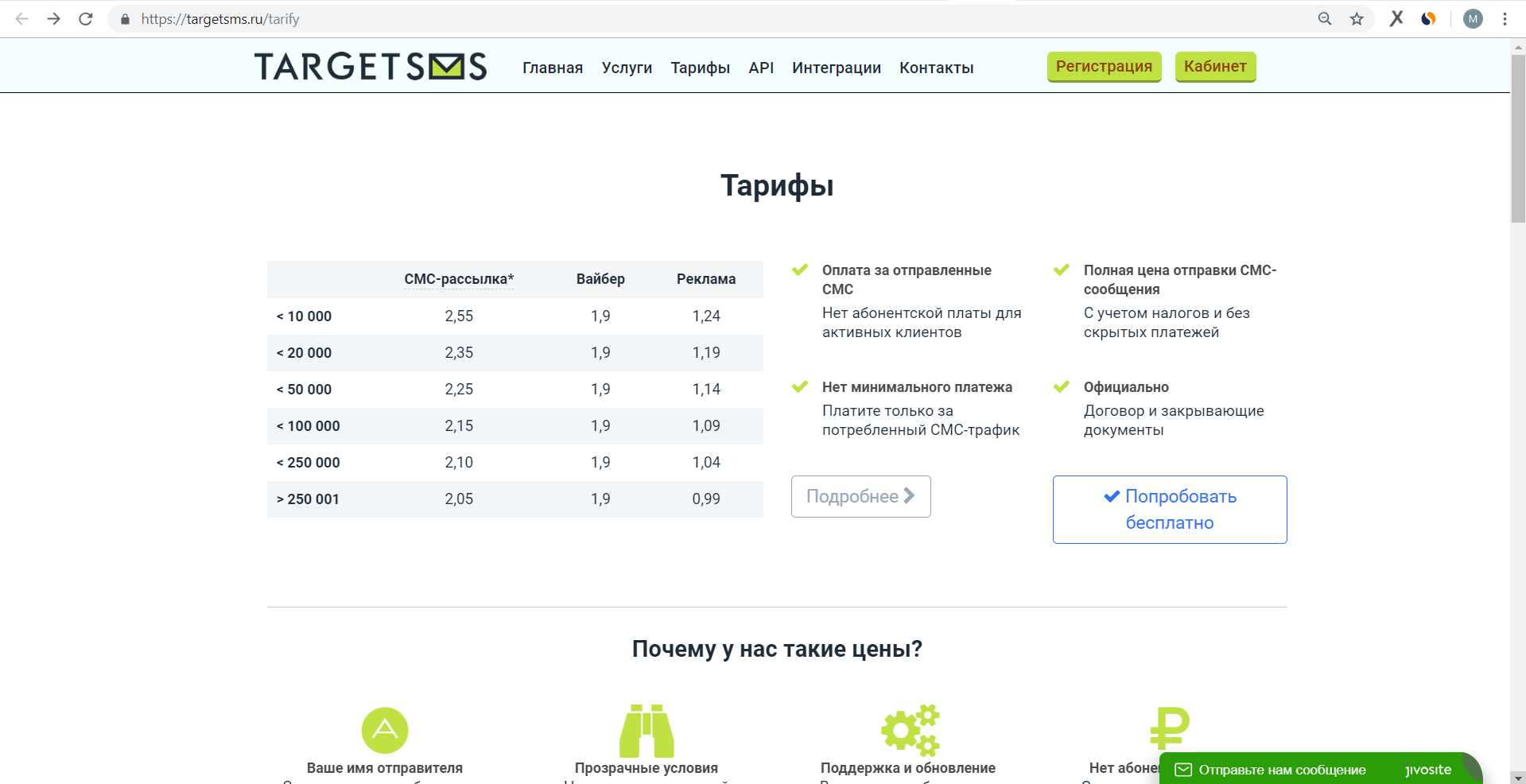This screenshot has height=784, width=1526.
Task: Click the '< 250 000' row label
Action: [x=308, y=463]
